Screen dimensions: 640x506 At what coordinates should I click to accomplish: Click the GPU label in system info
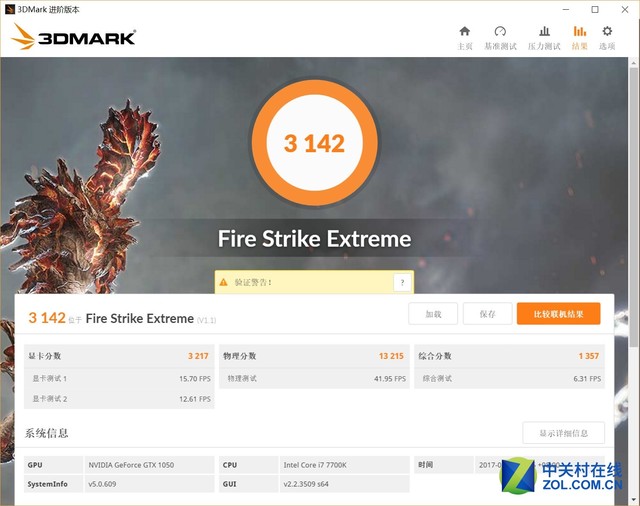[x=35, y=465]
